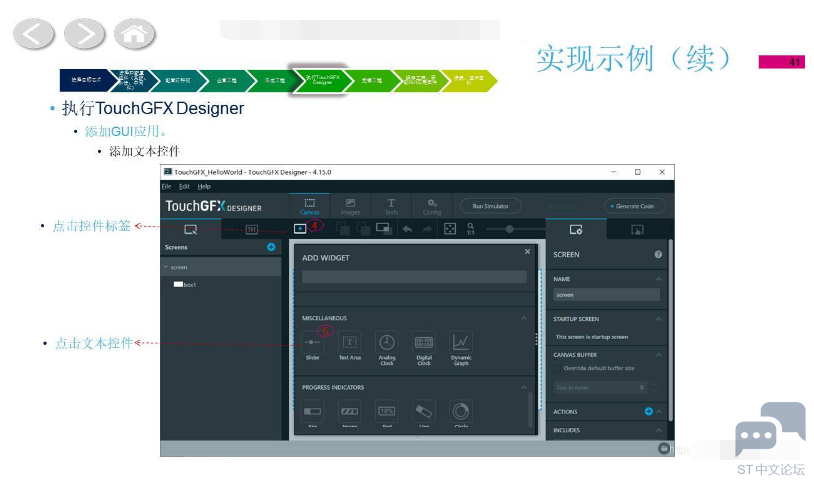
Task: Click the properties panel scrollbar
Action: tap(671, 330)
